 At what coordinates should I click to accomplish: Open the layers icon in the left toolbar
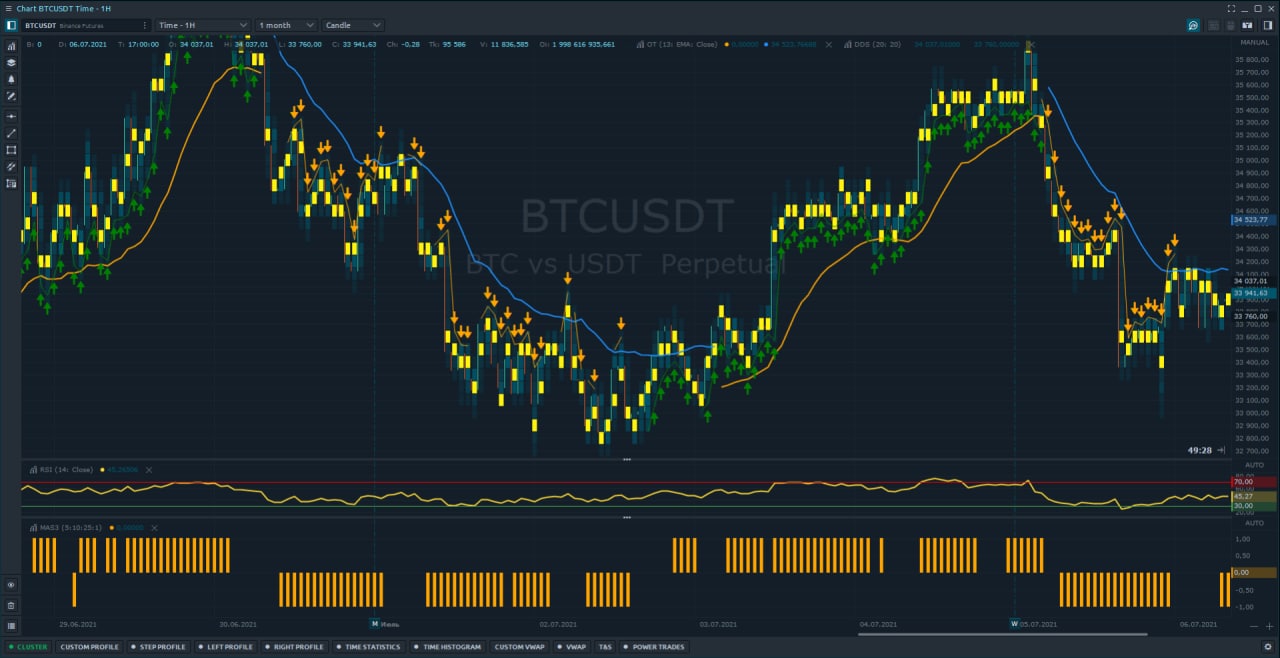[11, 62]
